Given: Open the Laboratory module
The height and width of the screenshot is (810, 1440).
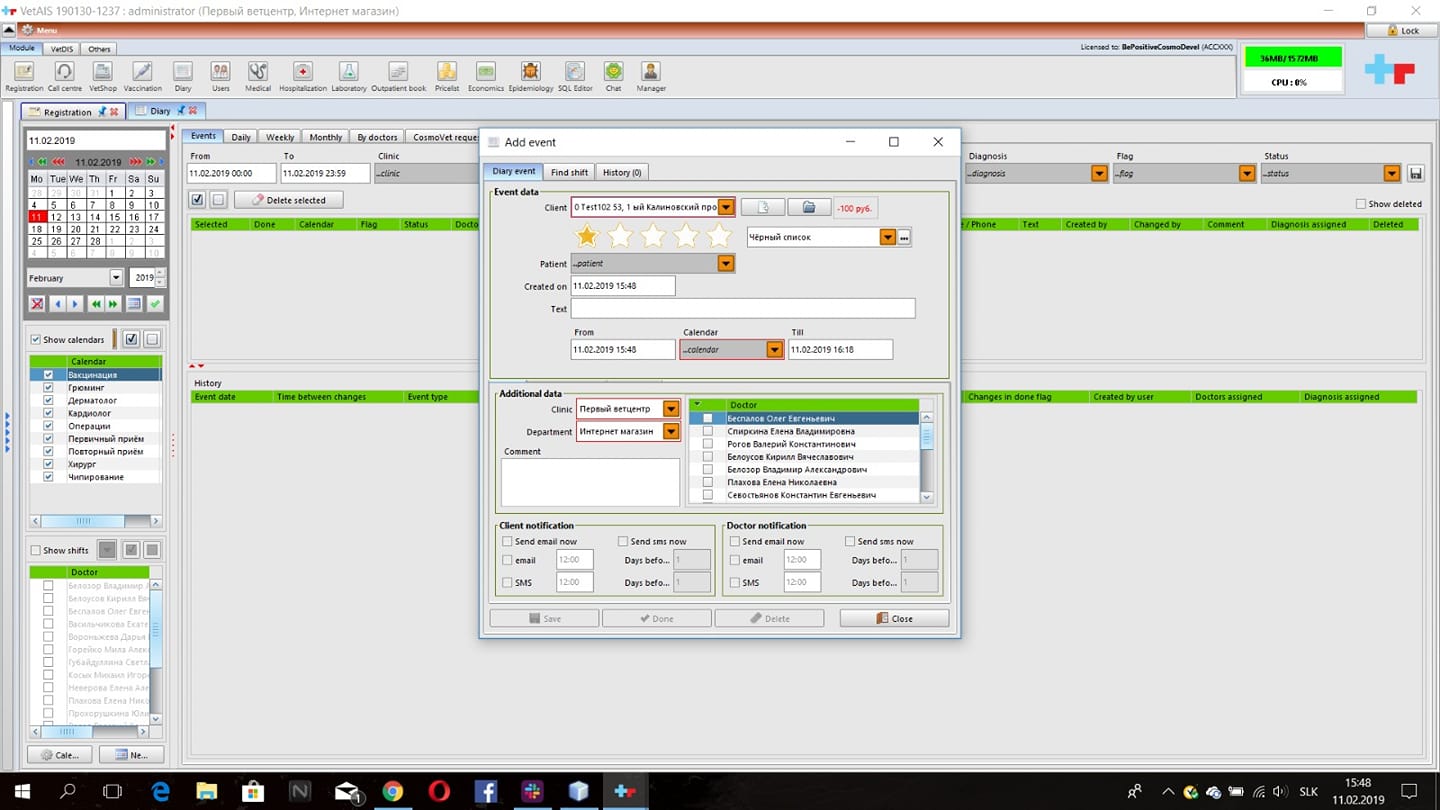Looking at the screenshot, I should (x=349, y=76).
